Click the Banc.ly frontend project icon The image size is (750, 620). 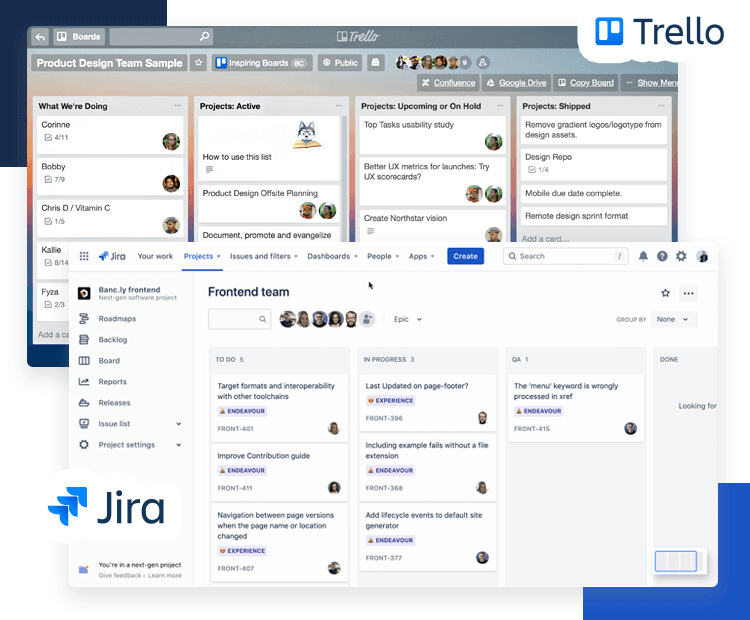[x=84, y=294]
